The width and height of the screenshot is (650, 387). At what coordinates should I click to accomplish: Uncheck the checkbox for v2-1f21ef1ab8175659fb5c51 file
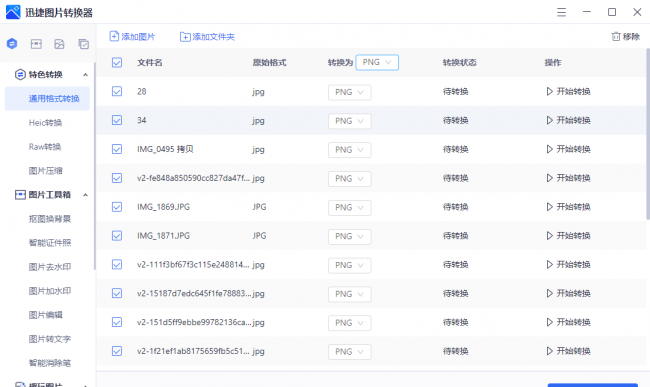117,351
